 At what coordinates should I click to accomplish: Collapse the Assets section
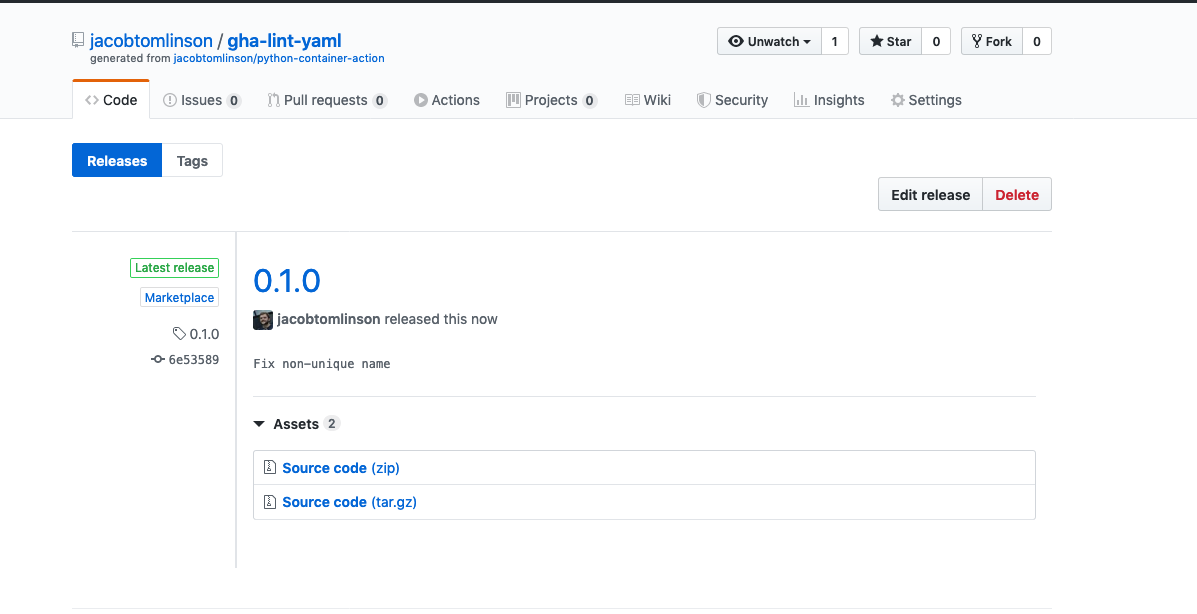point(259,424)
